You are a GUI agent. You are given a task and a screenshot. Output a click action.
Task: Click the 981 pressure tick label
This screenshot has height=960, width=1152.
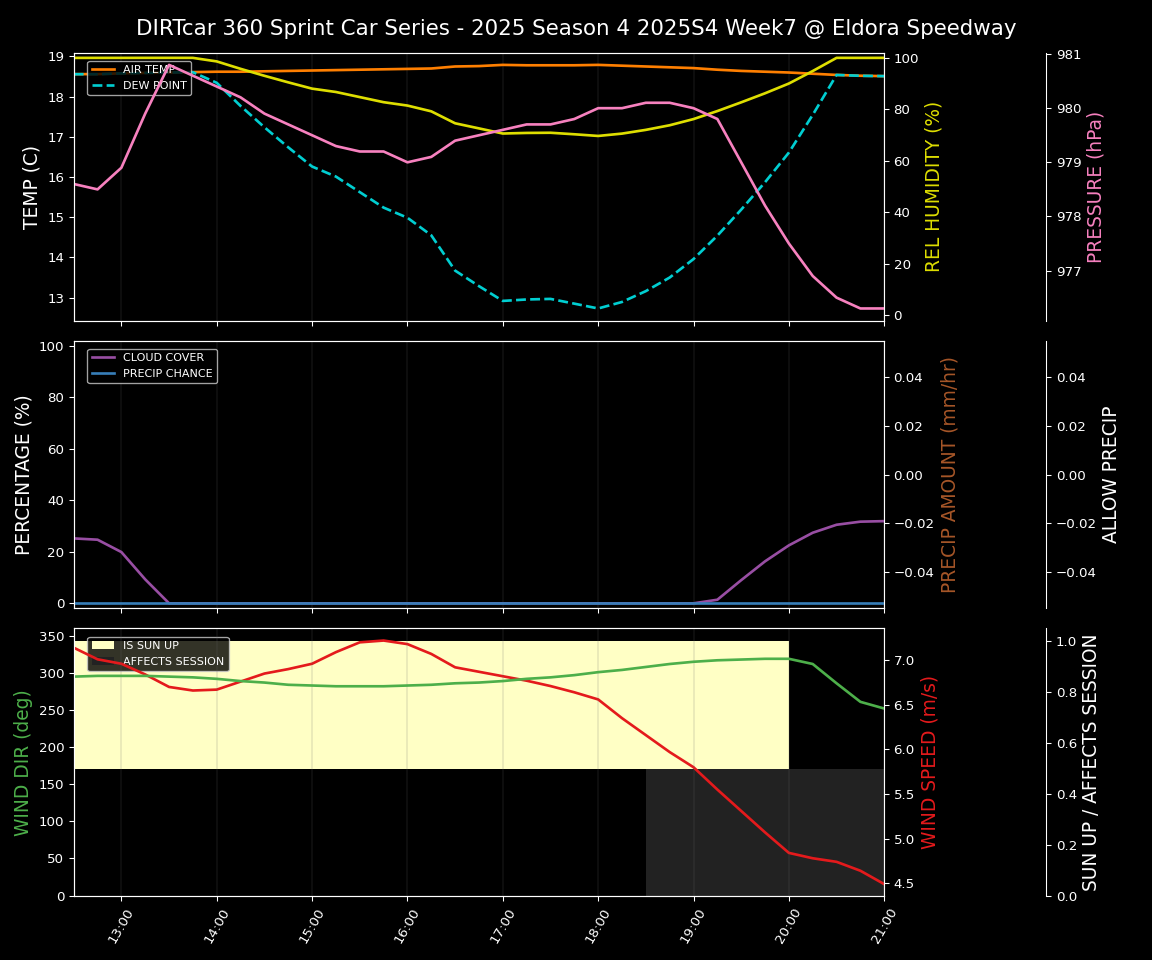[1068, 55]
